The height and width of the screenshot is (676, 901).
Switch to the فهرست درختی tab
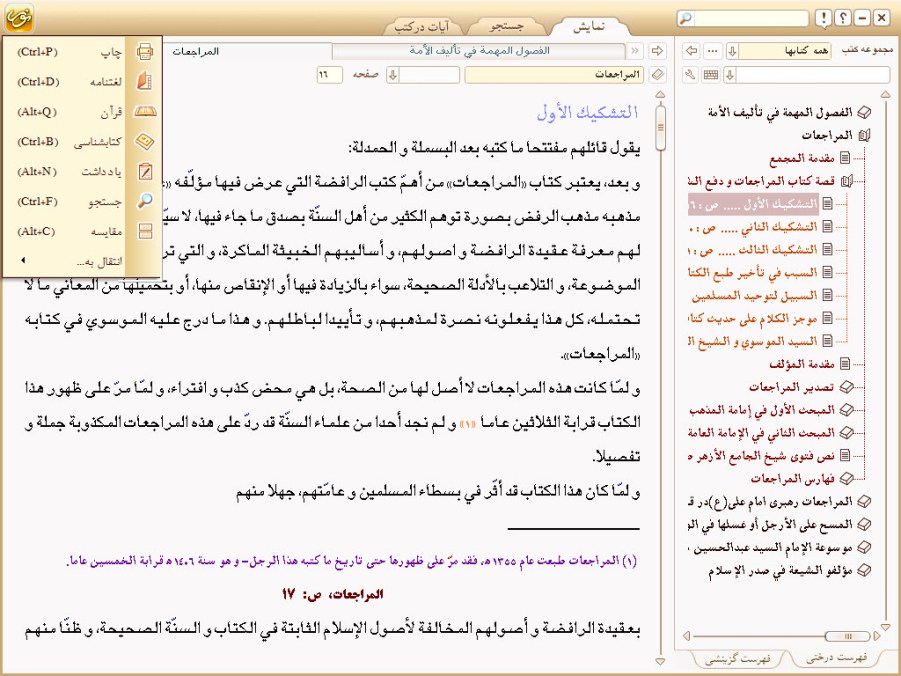(836, 658)
